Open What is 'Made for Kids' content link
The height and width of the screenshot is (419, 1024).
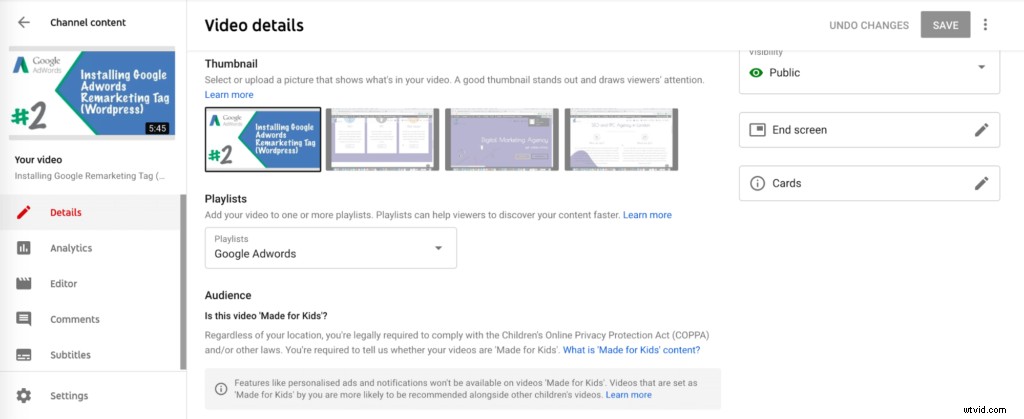click(x=632, y=350)
